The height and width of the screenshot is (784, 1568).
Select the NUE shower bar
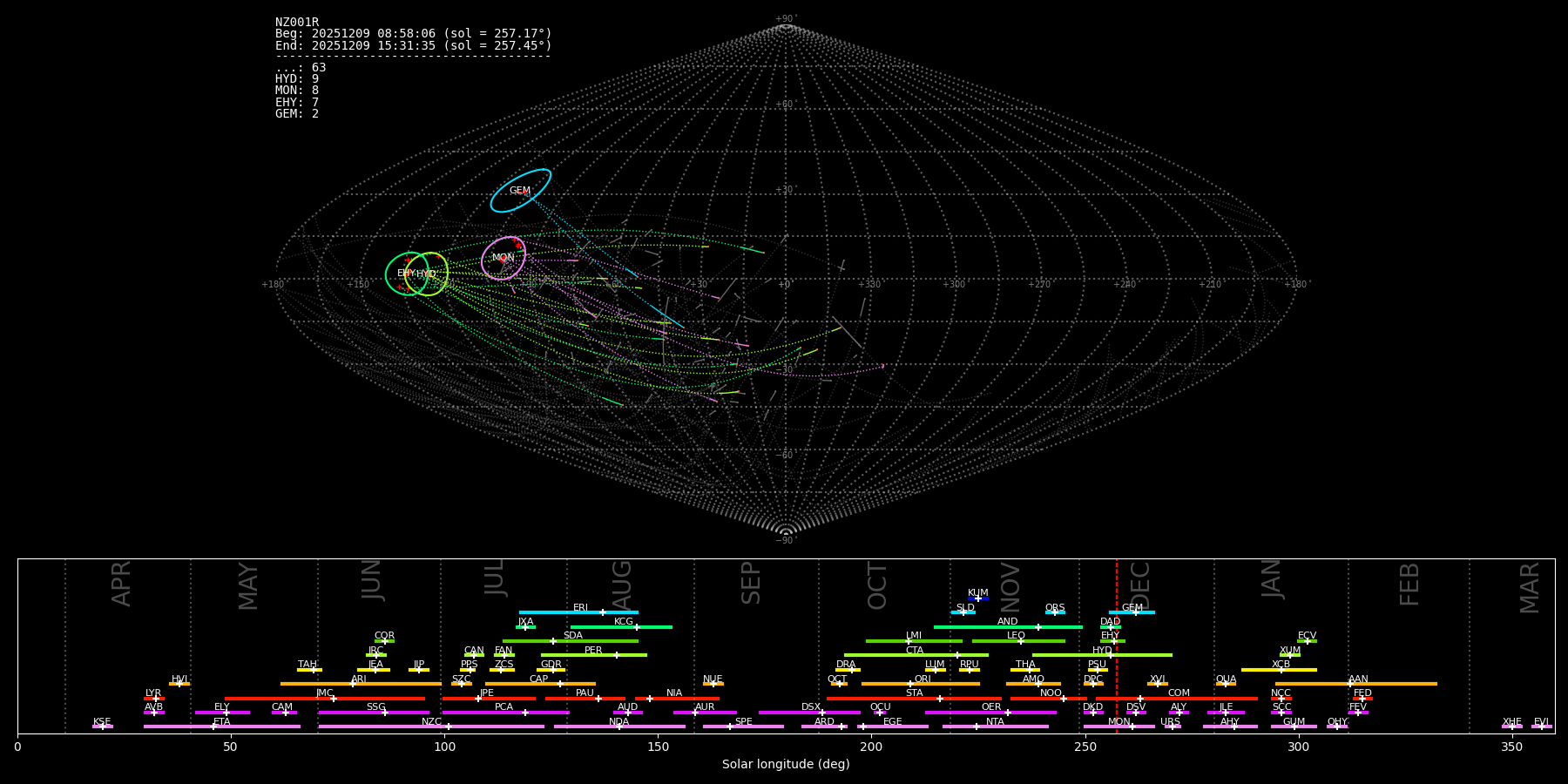pyautogui.click(x=713, y=684)
